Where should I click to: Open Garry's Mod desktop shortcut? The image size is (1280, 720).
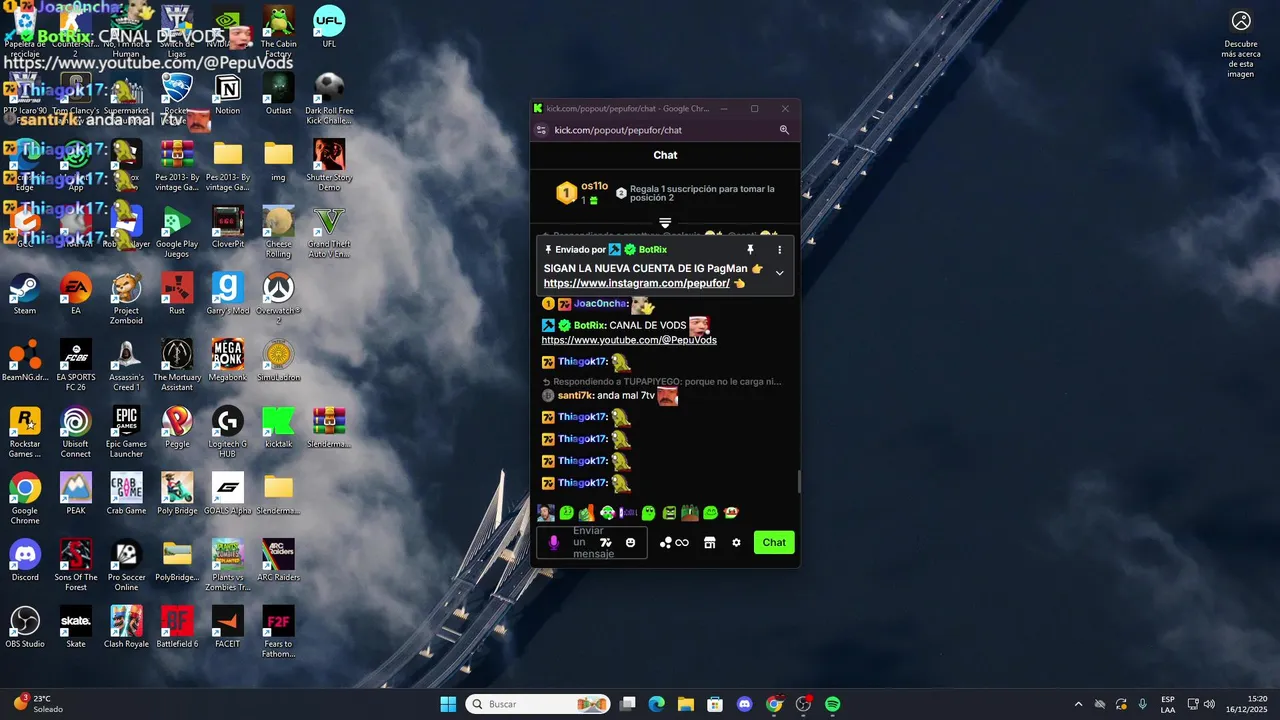tap(228, 295)
